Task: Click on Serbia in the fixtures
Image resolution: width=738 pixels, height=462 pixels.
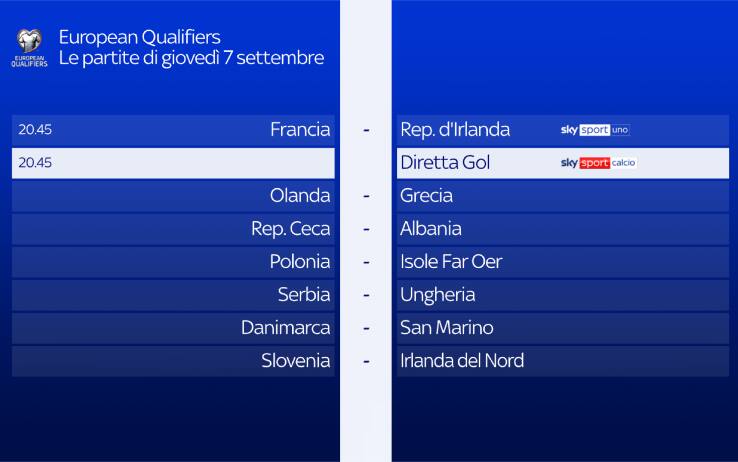Action: 304,295
